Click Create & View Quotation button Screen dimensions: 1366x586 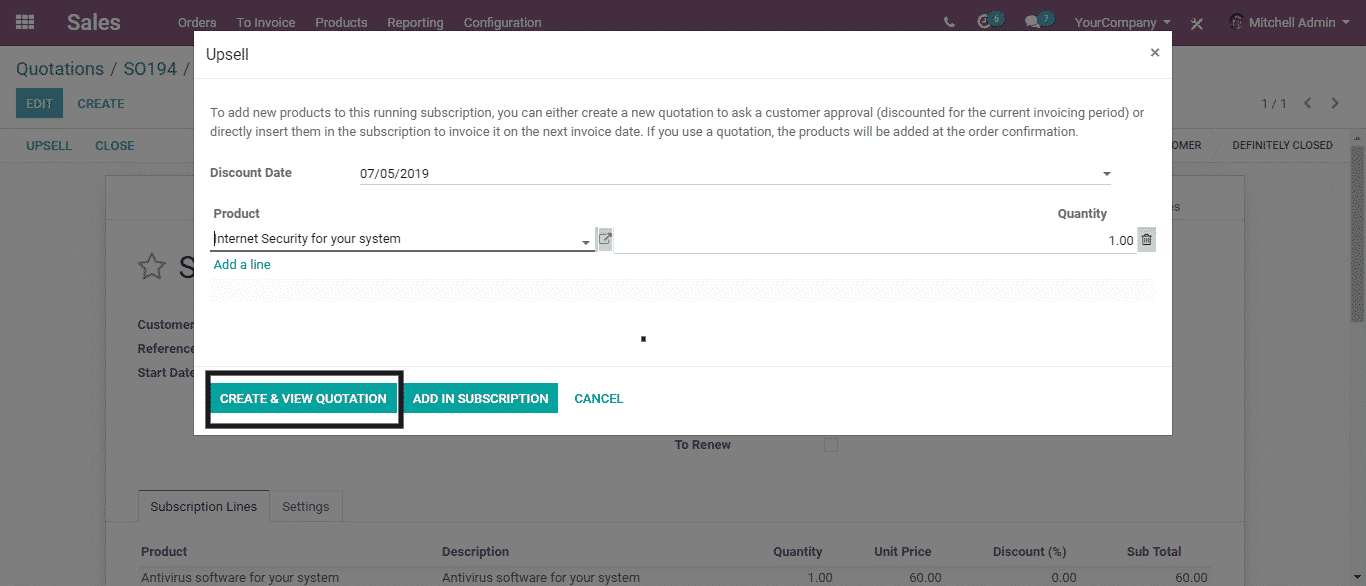303,398
